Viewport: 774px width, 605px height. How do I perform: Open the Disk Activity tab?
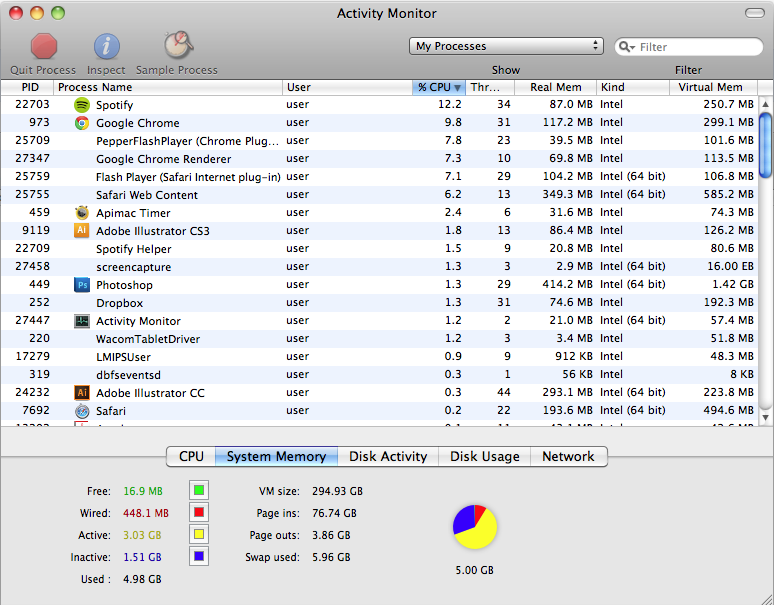tap(388, 456)
